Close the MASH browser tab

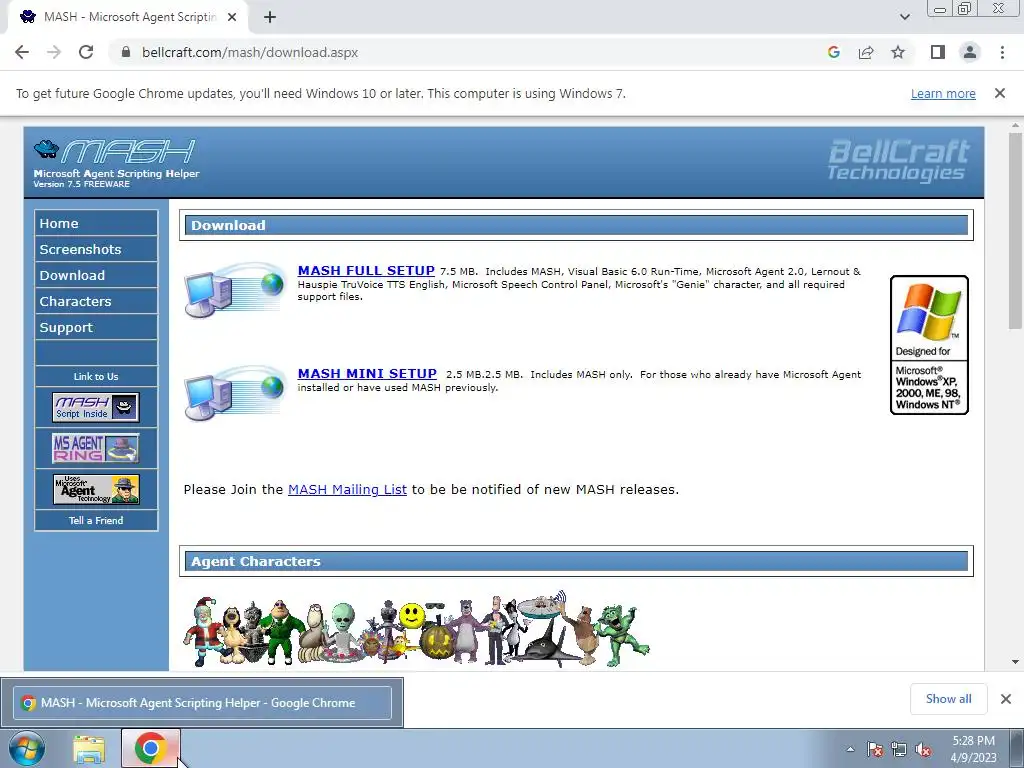[232, 17]
